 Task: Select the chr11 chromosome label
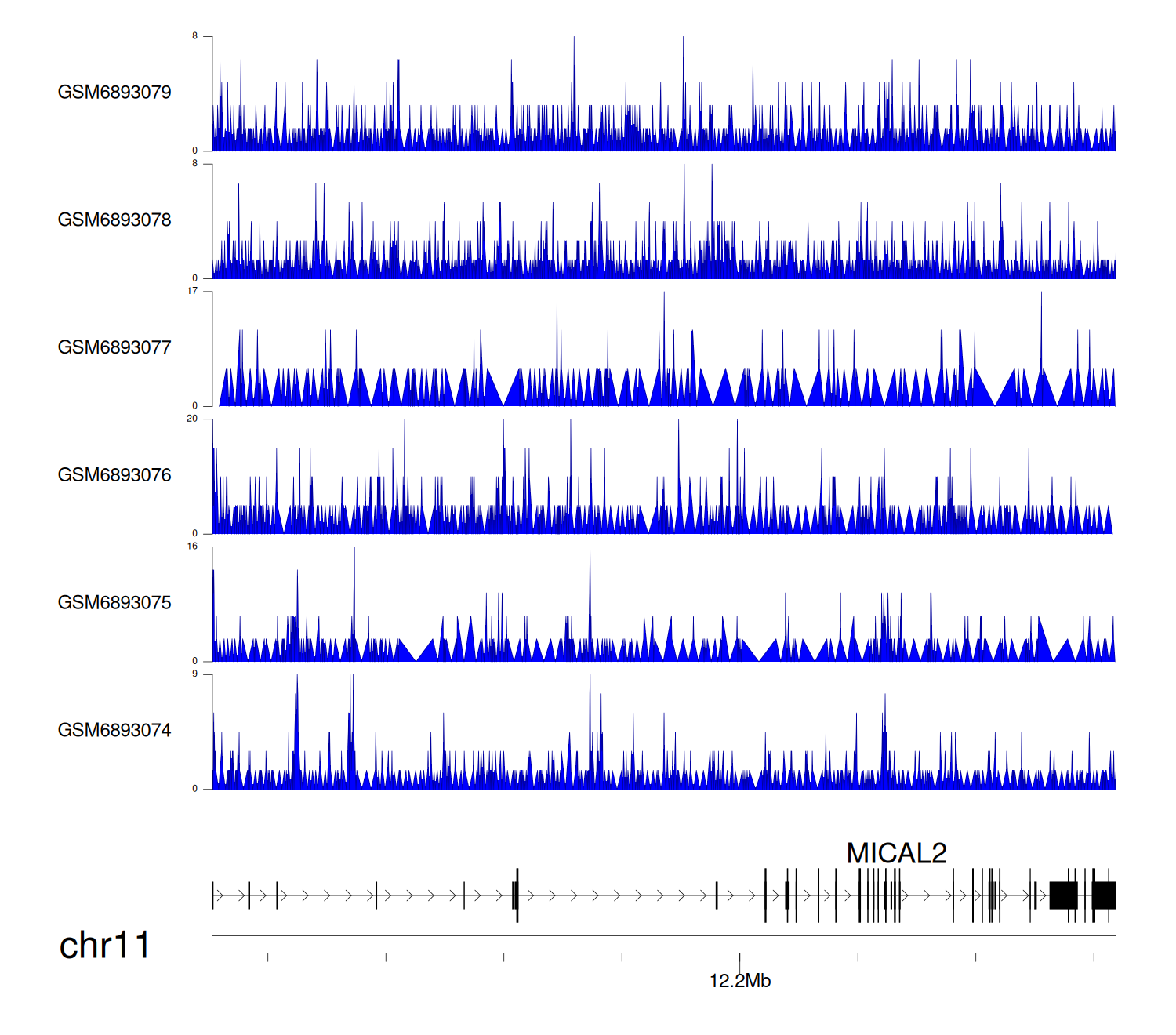tap(104, 946)
